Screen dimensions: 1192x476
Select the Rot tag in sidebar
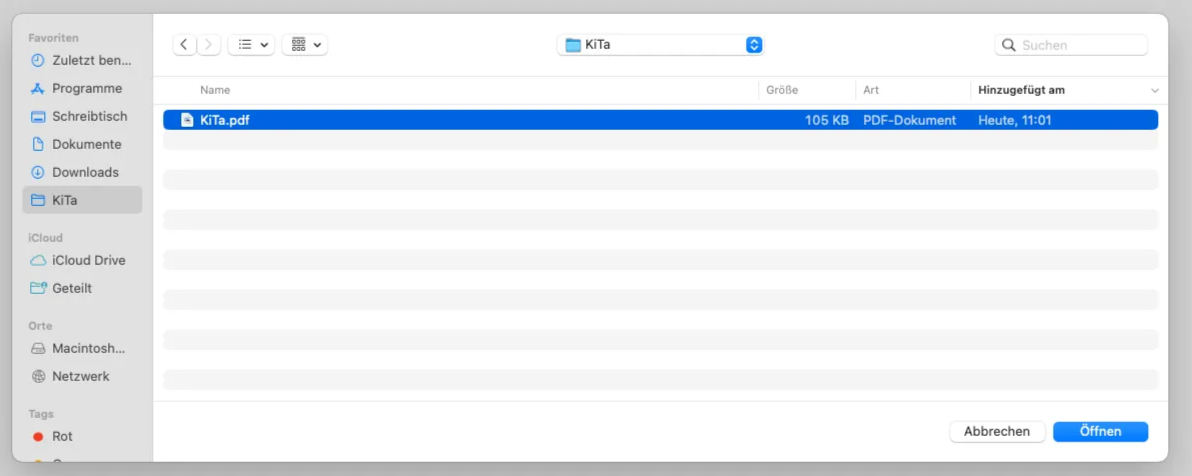pyautogui.click(x=82, y=436)
